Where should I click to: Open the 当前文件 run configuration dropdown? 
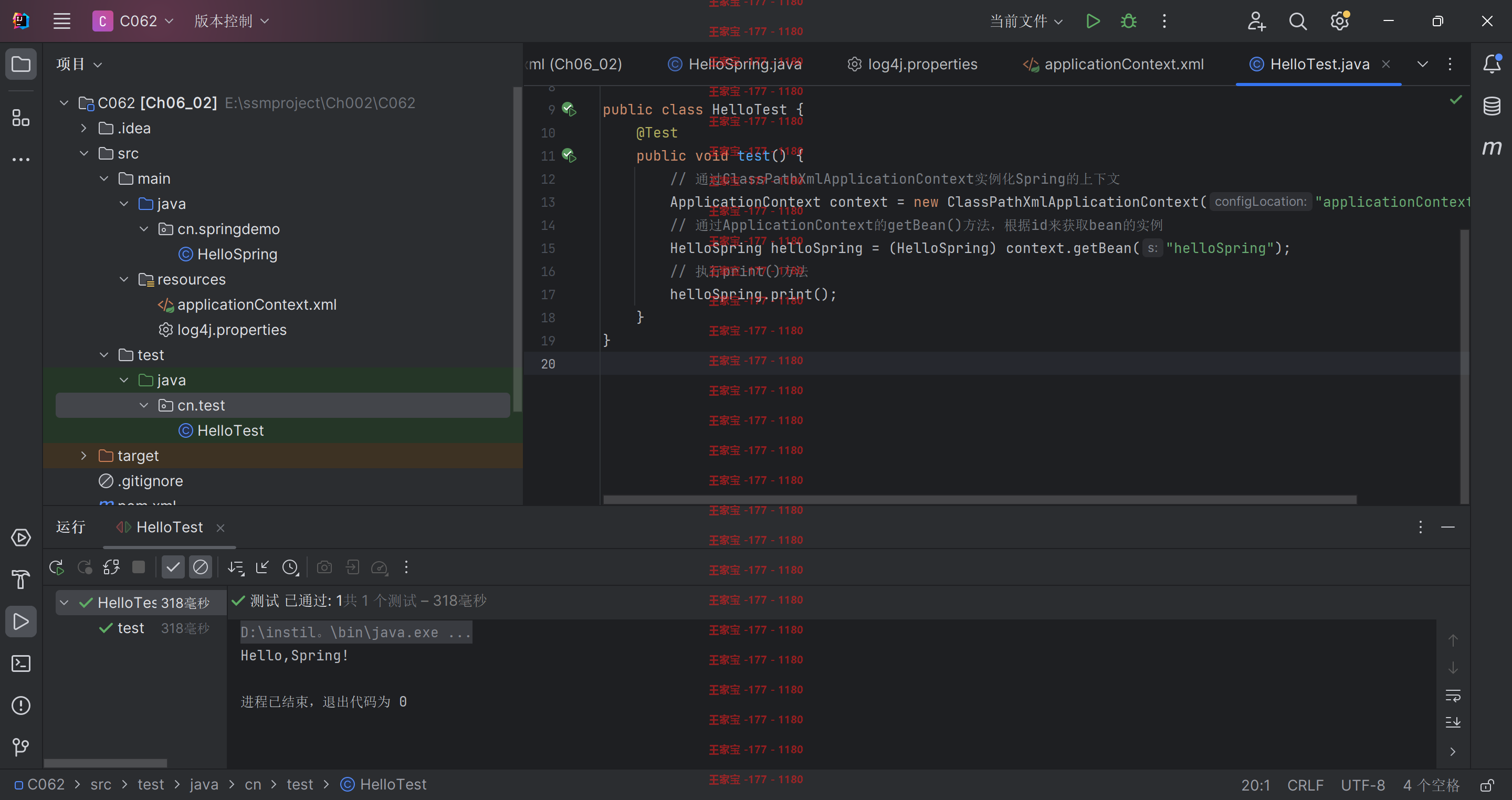[x=1026, y=21]
